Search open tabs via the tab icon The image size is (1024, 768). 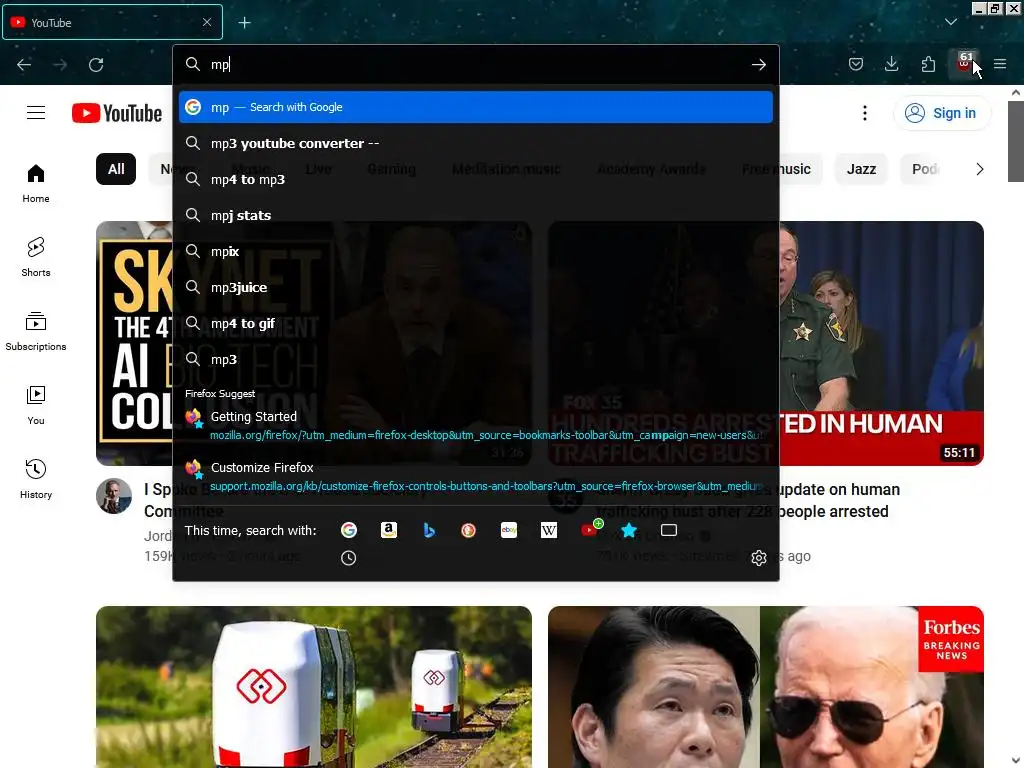[669, 530]
